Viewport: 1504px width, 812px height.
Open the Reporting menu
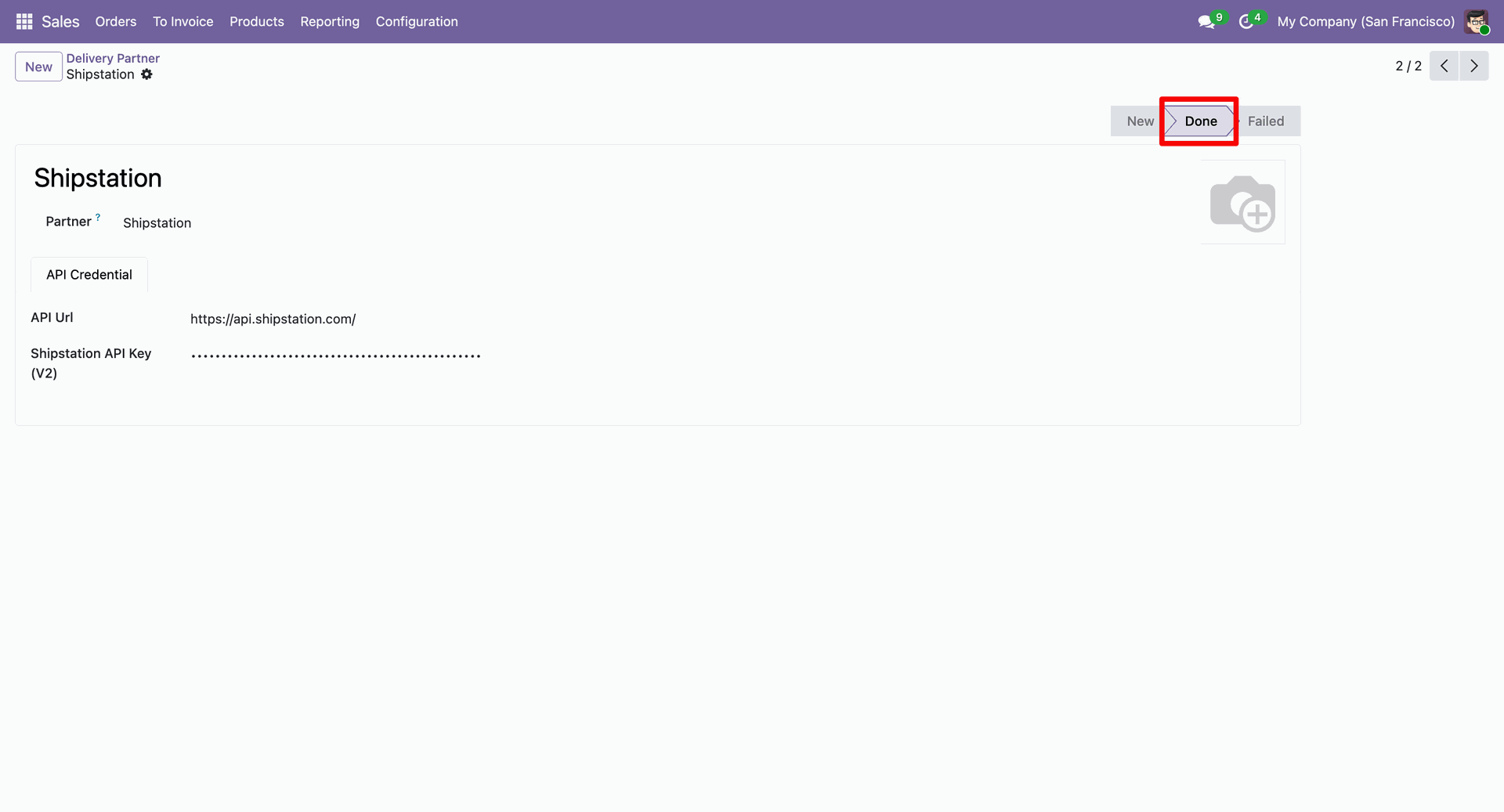[330, 21]
